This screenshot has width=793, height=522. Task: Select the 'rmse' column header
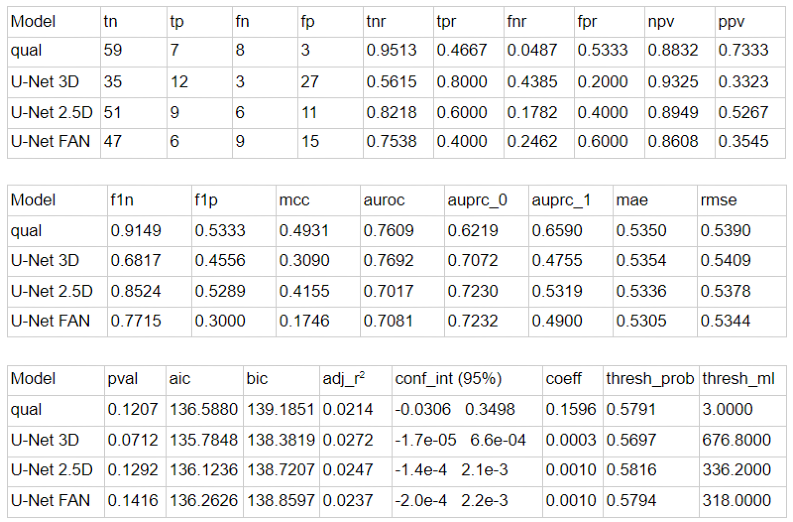(x=720, y=200)
